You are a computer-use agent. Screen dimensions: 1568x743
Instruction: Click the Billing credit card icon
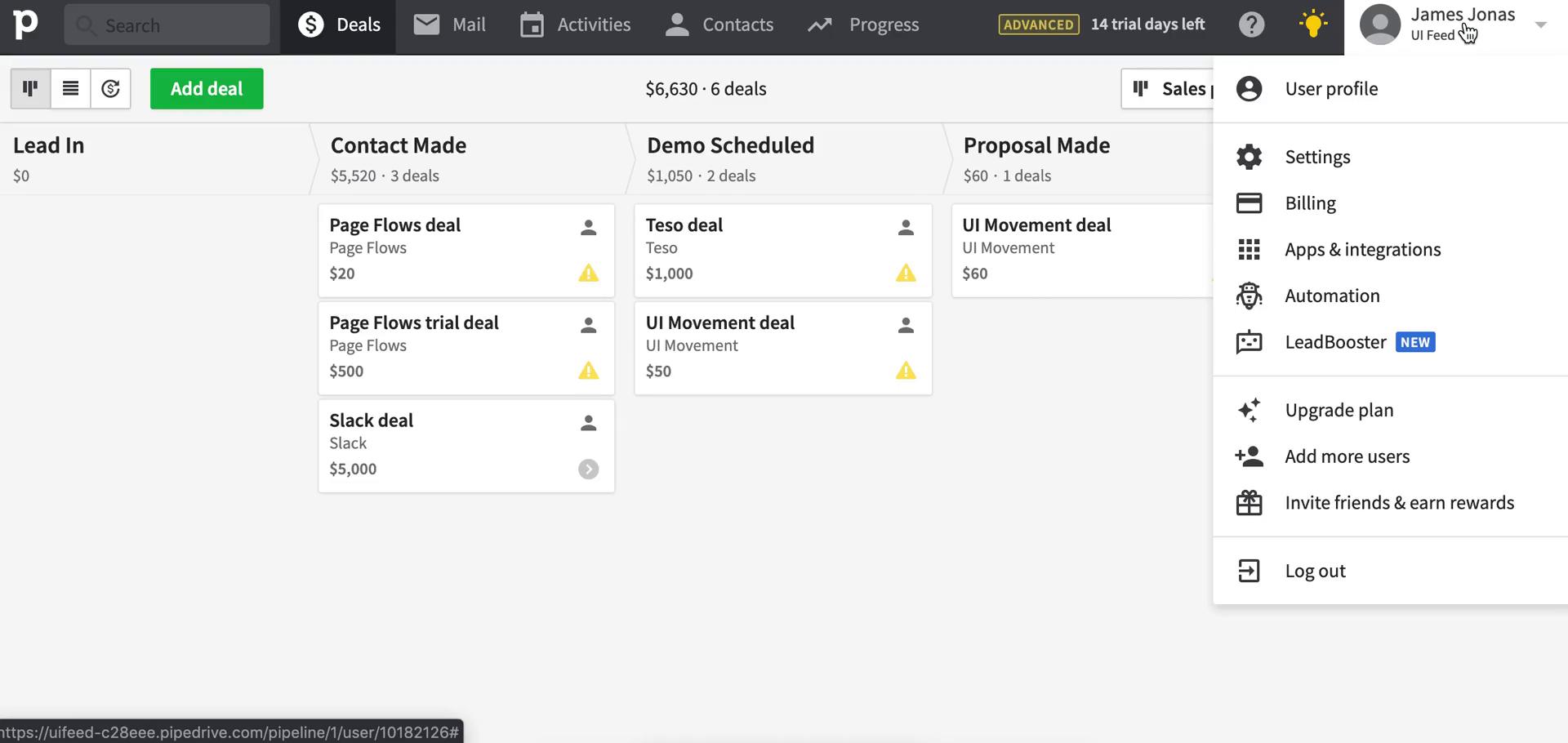[x=1249, y=203]
